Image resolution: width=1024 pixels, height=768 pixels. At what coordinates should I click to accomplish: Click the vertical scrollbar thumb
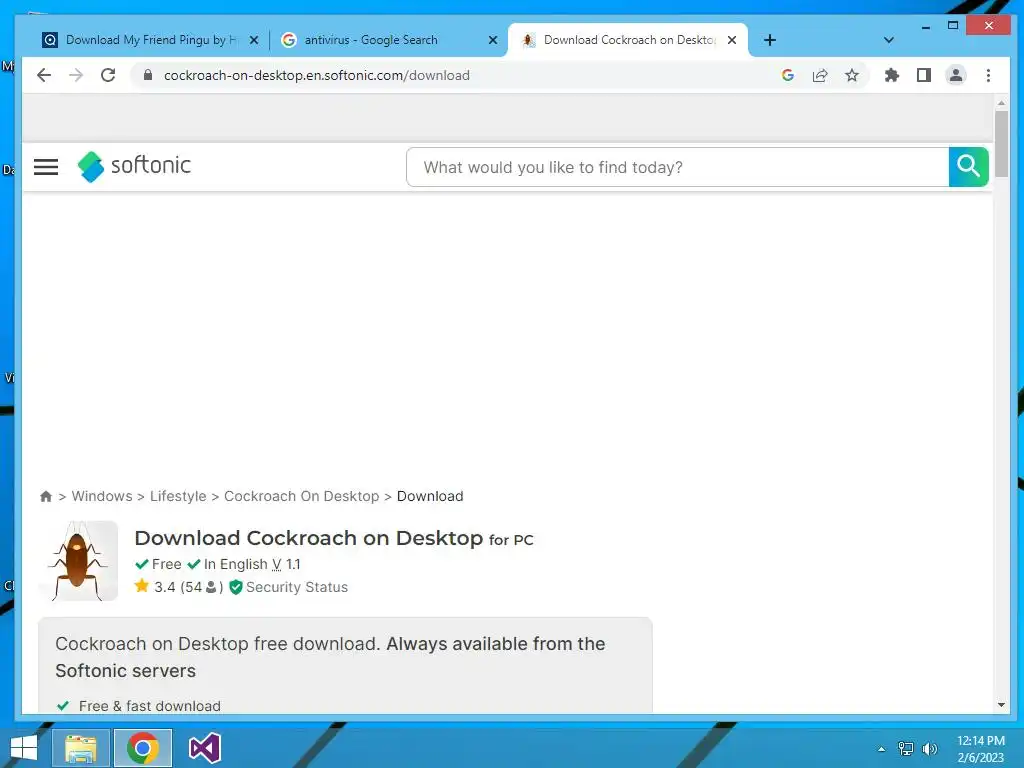tap(1001, 144)
